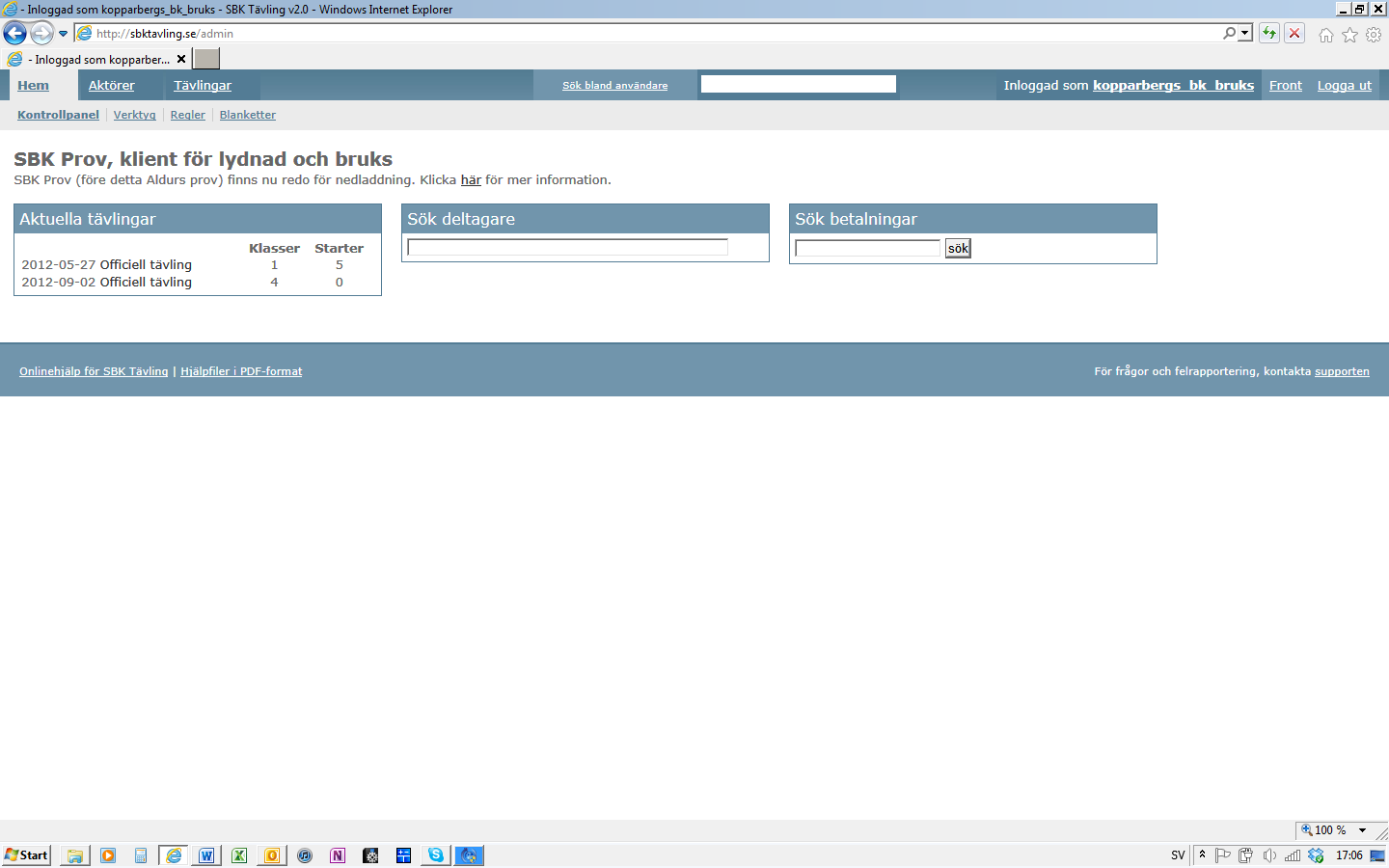Select the Inloggad som kopparber... tab
This screenshot has height=868, width=1389.
tap(96, 59)
